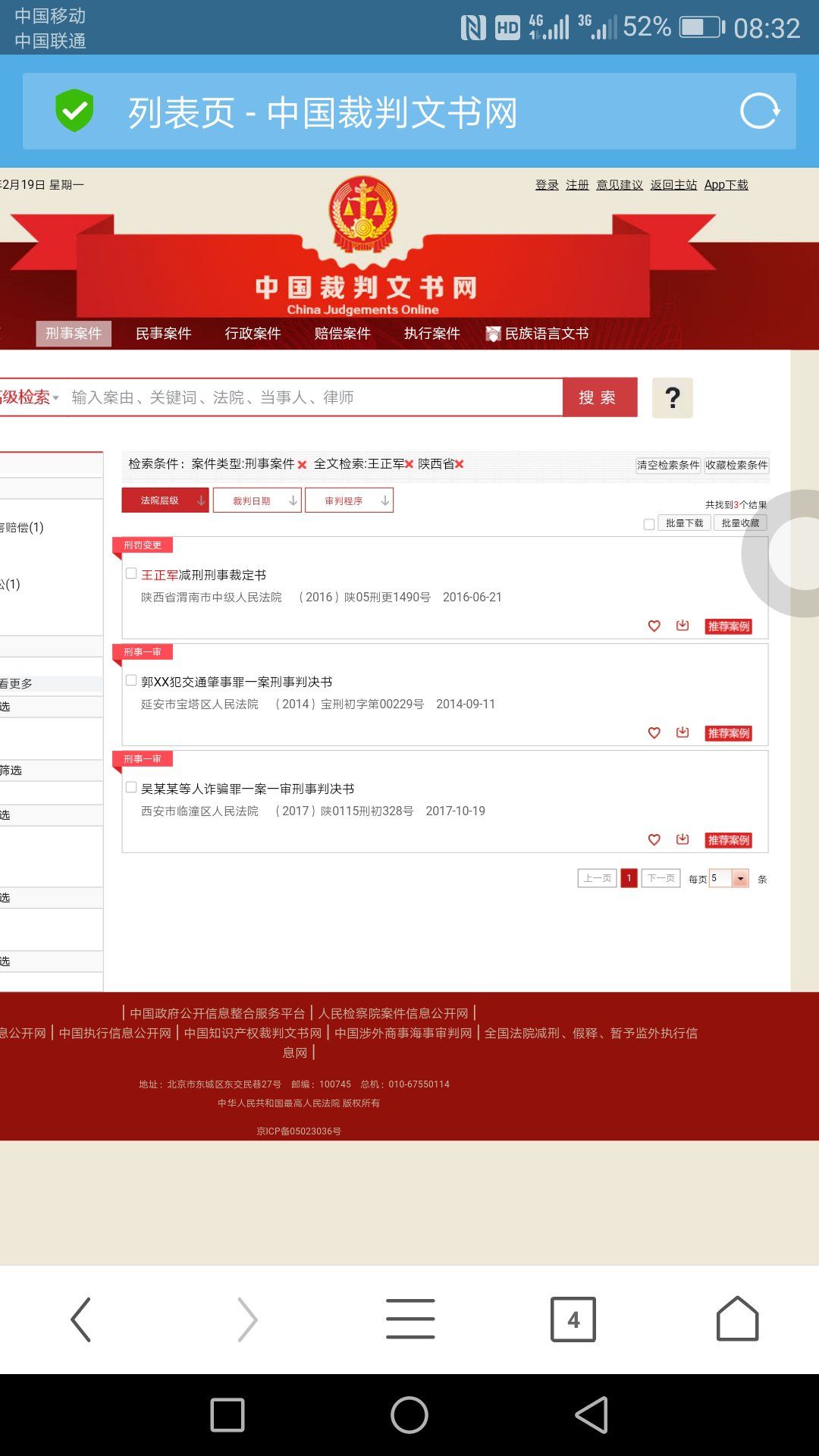Open footer link 中国政府公开信息整合服务平台

pyautogui.click(x=217, y=1013)
